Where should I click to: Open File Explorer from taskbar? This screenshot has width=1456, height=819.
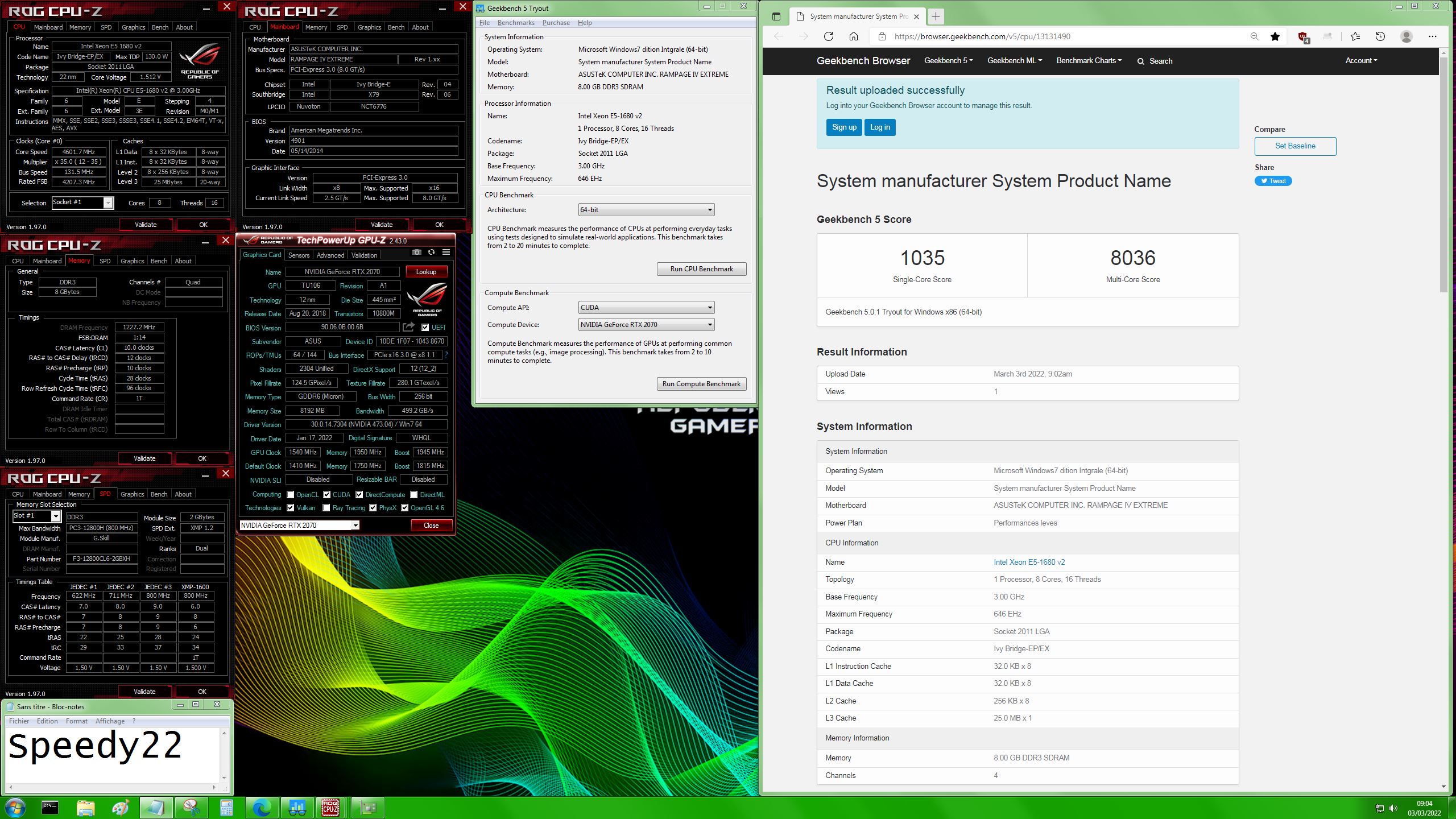[86, 808]
